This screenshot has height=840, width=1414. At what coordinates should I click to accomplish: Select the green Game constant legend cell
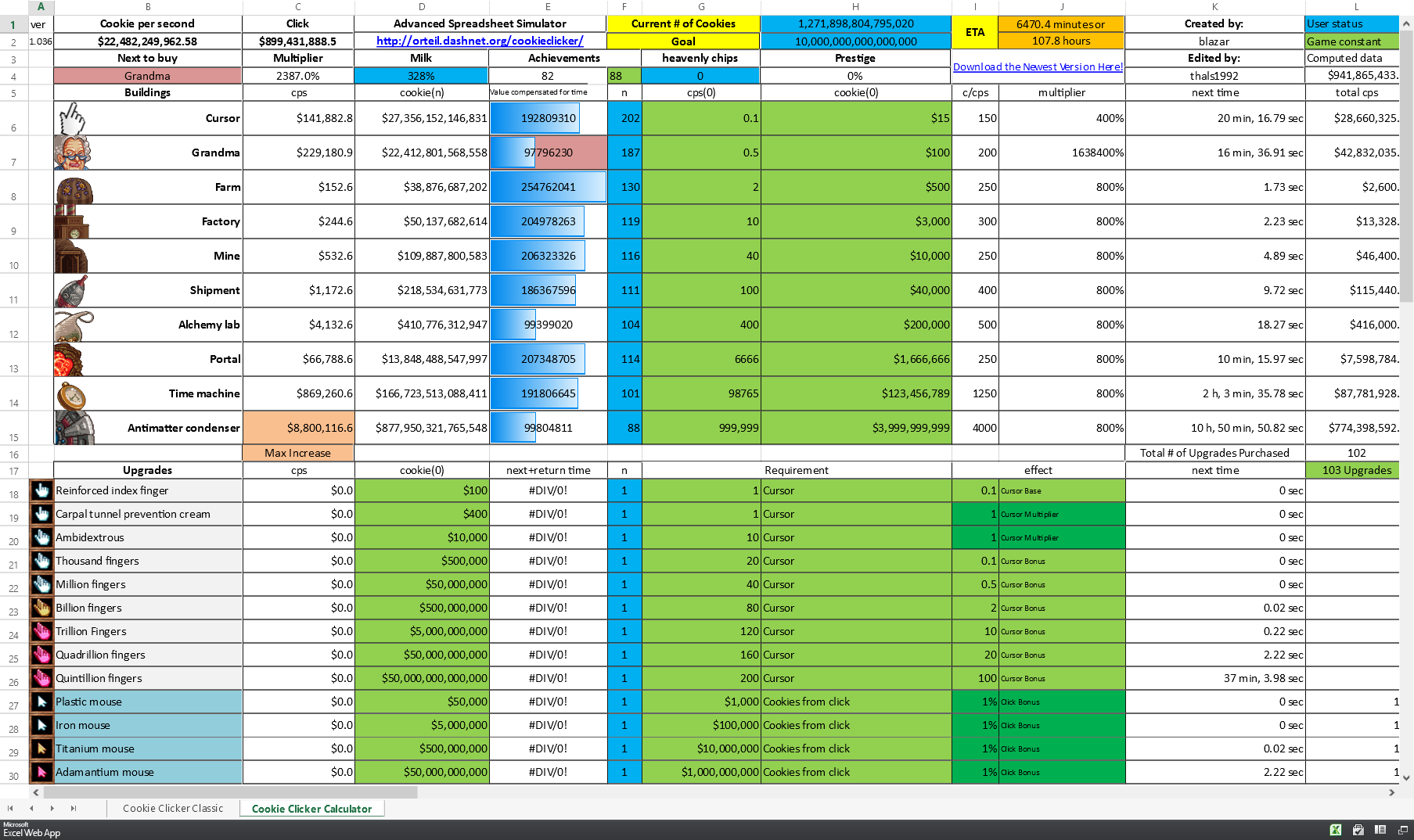point(1352,41)
